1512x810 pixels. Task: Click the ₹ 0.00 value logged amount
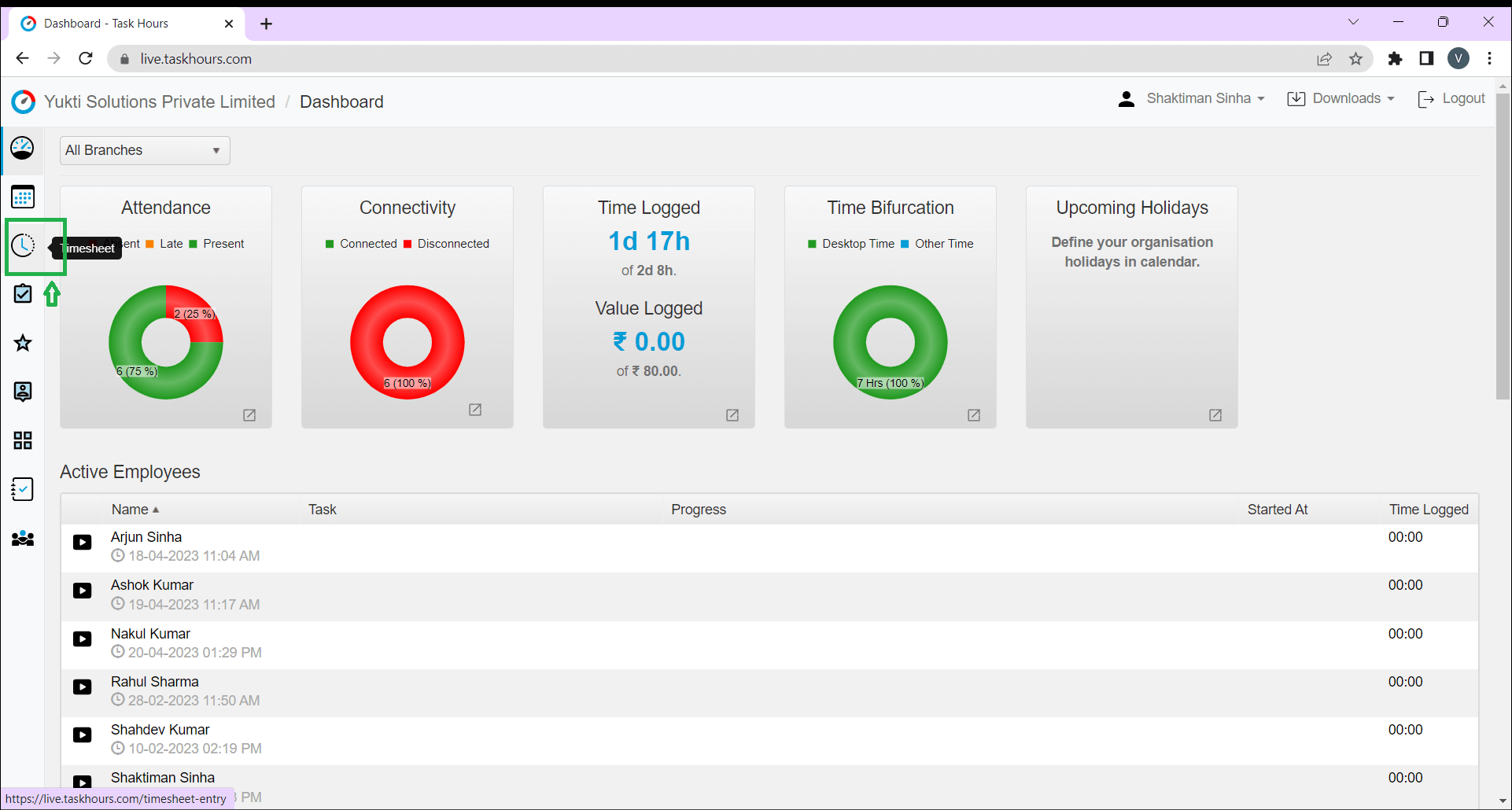pos(649,342)
